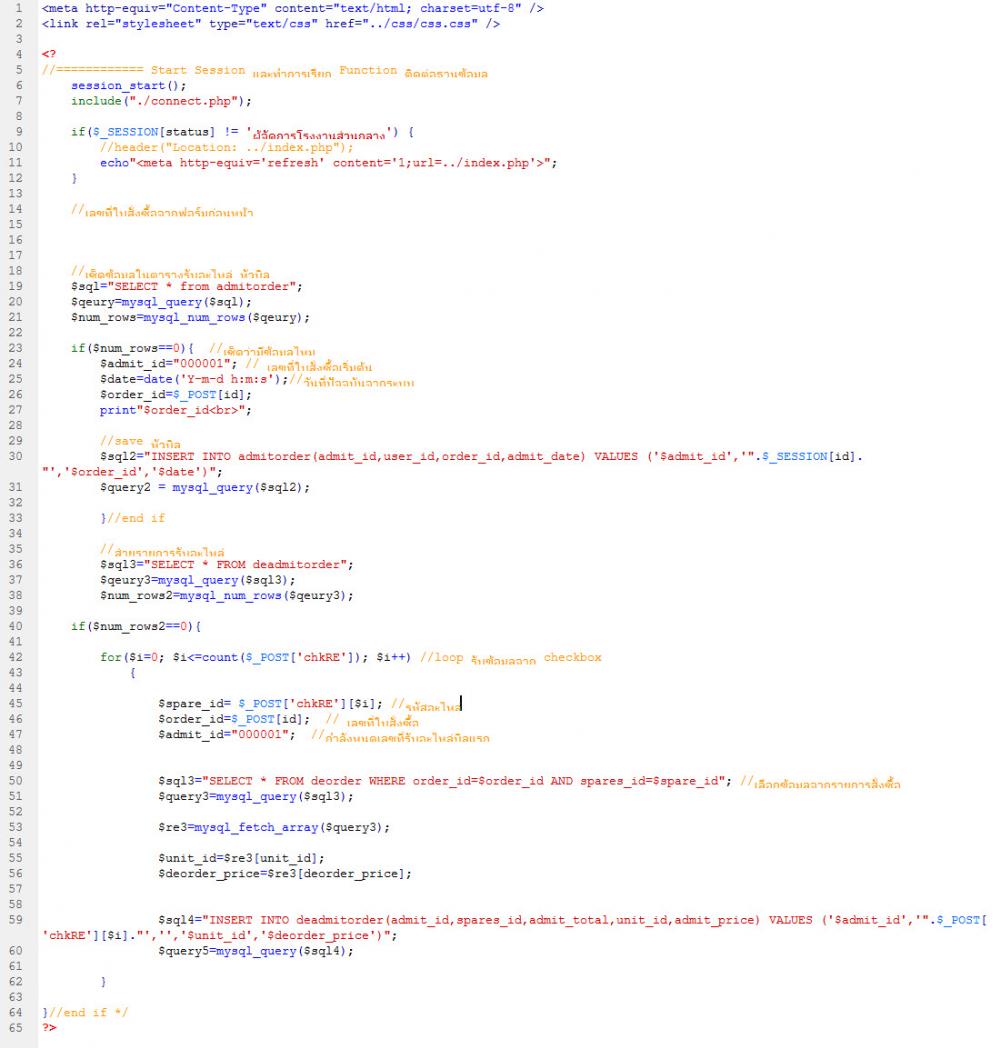Click the closing ?> PHP tag

49,1028
